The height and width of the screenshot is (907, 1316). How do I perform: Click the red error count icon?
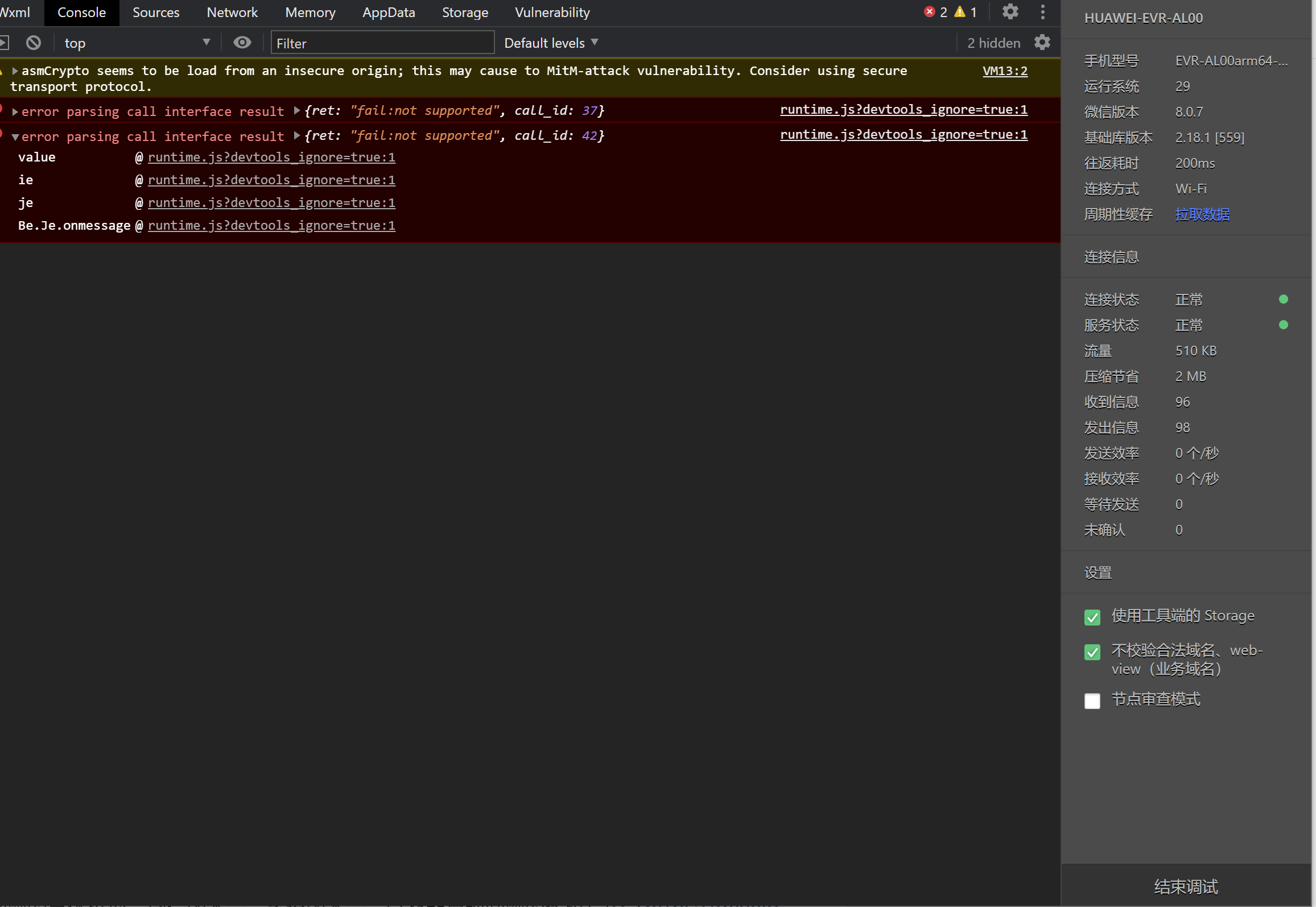(930, 12)
